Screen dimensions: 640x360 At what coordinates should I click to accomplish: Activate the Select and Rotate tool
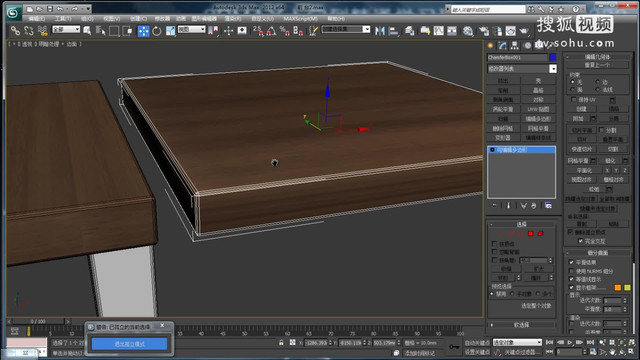point(157,31)
